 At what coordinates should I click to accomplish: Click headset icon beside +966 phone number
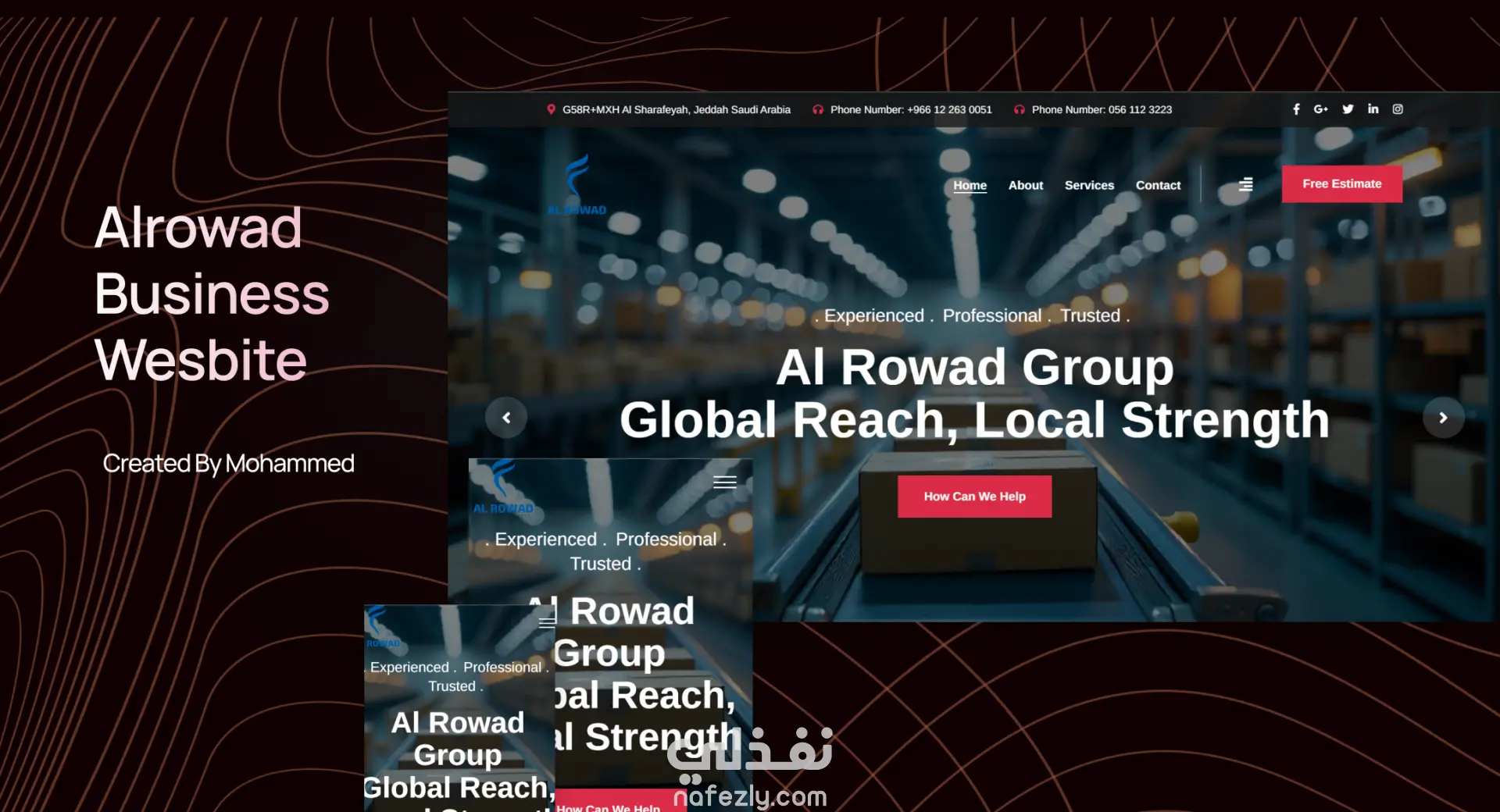818,110
